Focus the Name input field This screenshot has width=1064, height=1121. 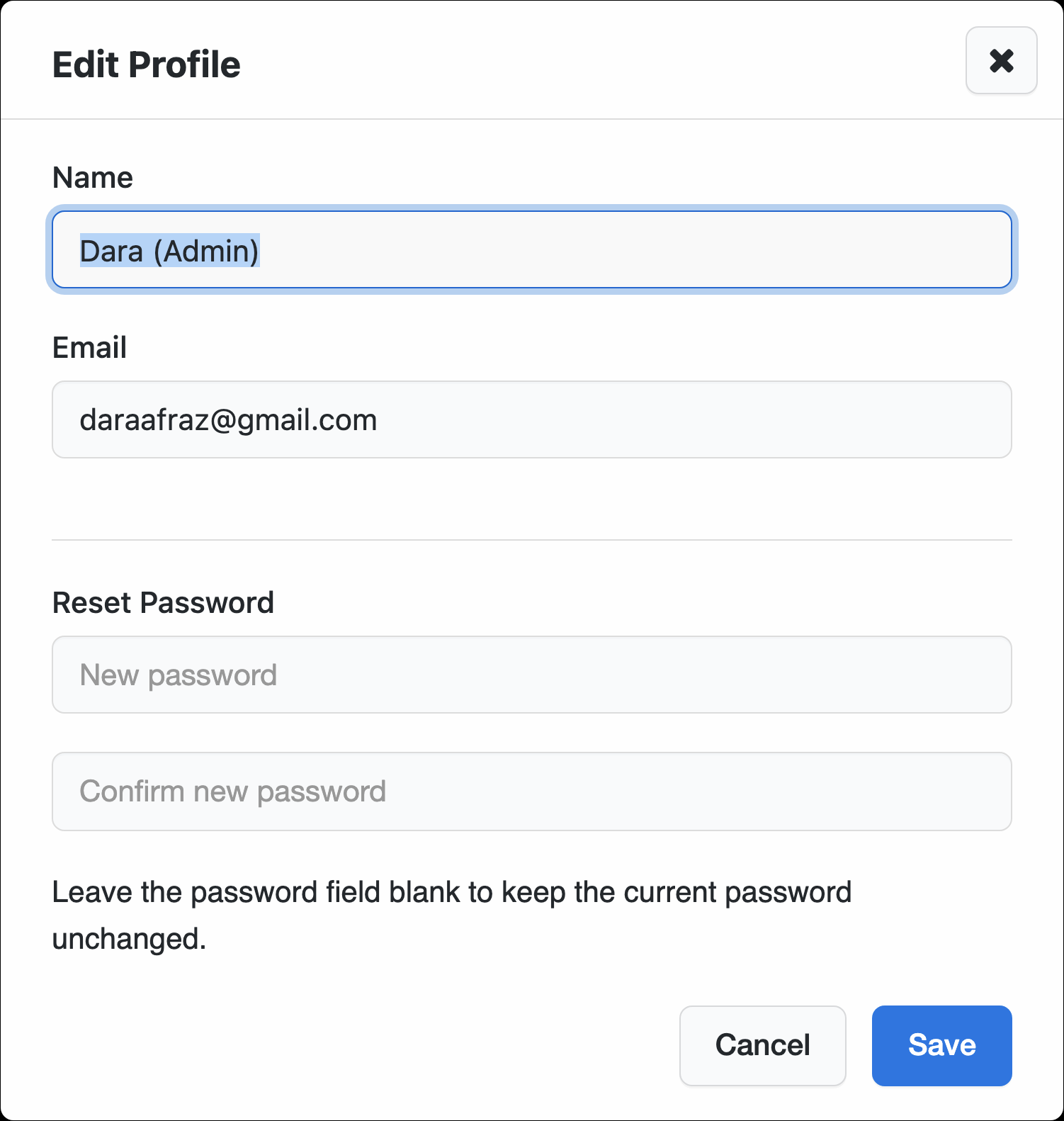point(531,250)
